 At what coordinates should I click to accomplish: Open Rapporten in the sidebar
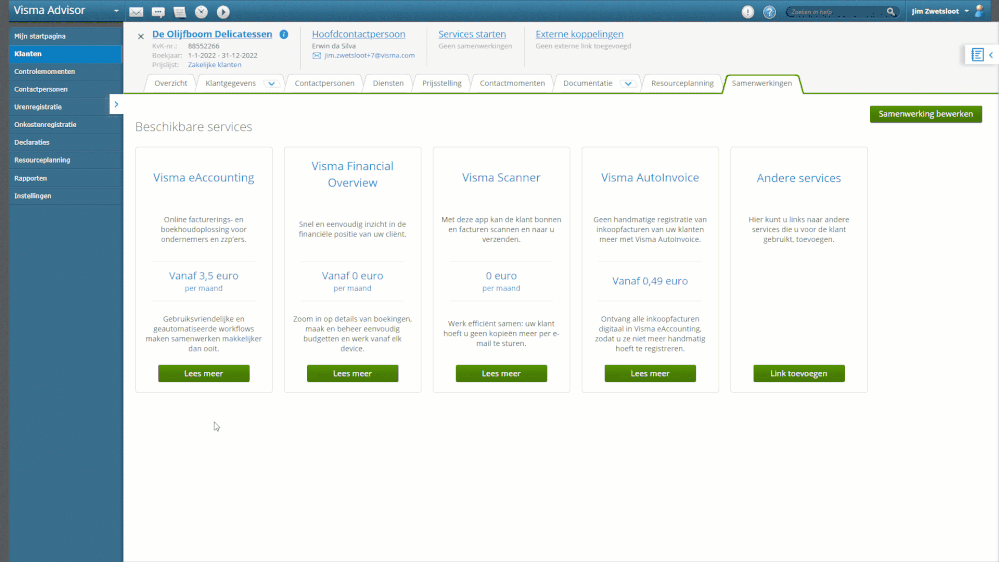pos(66,178)
